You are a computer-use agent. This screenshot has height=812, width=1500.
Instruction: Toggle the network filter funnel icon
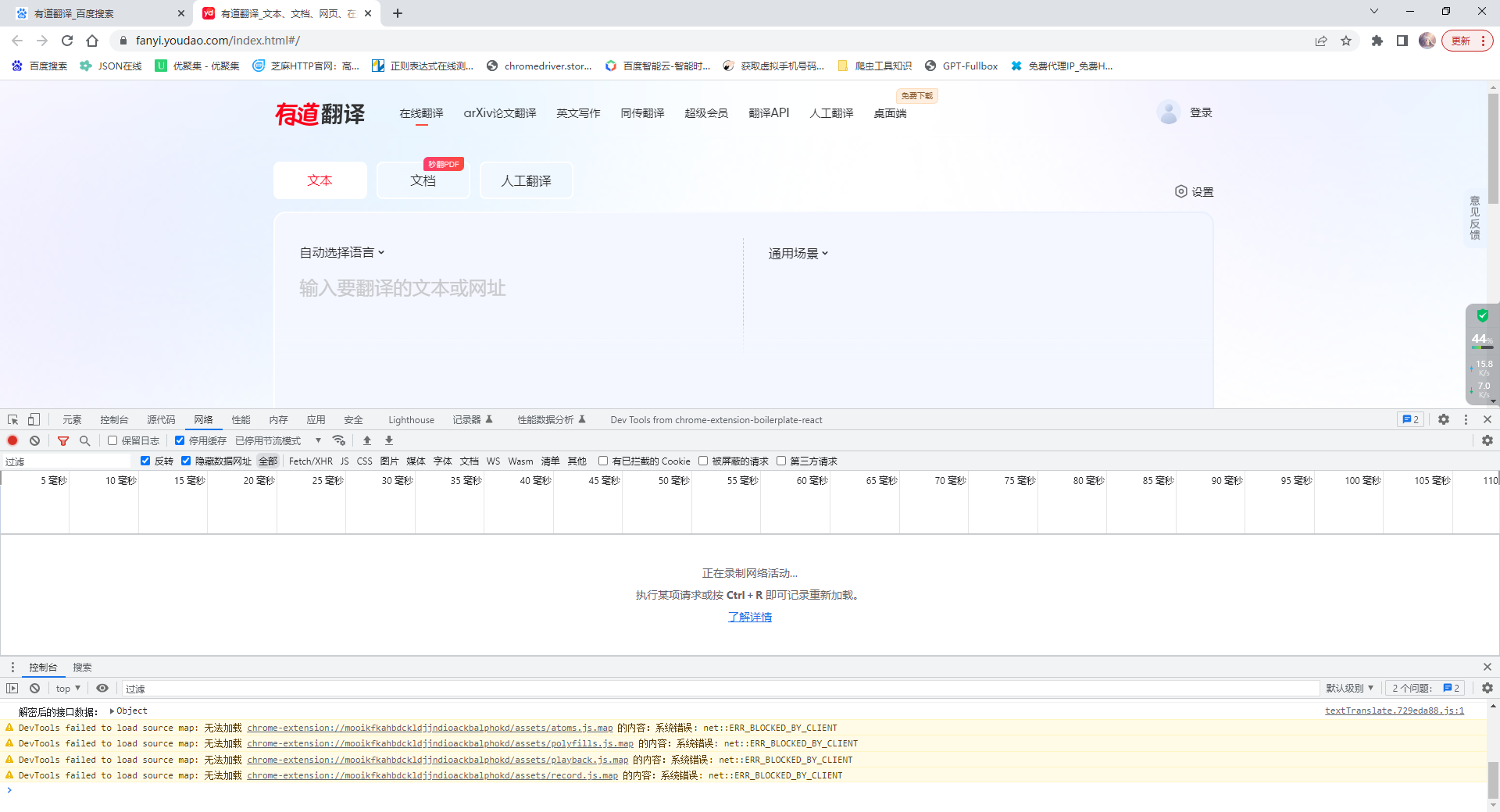tap(63, 441)
